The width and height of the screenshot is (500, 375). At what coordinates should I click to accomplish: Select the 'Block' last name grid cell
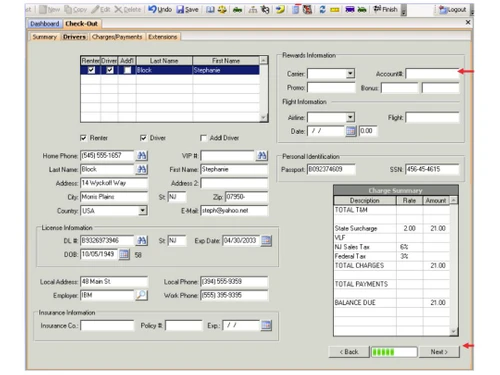pos(164,70)
